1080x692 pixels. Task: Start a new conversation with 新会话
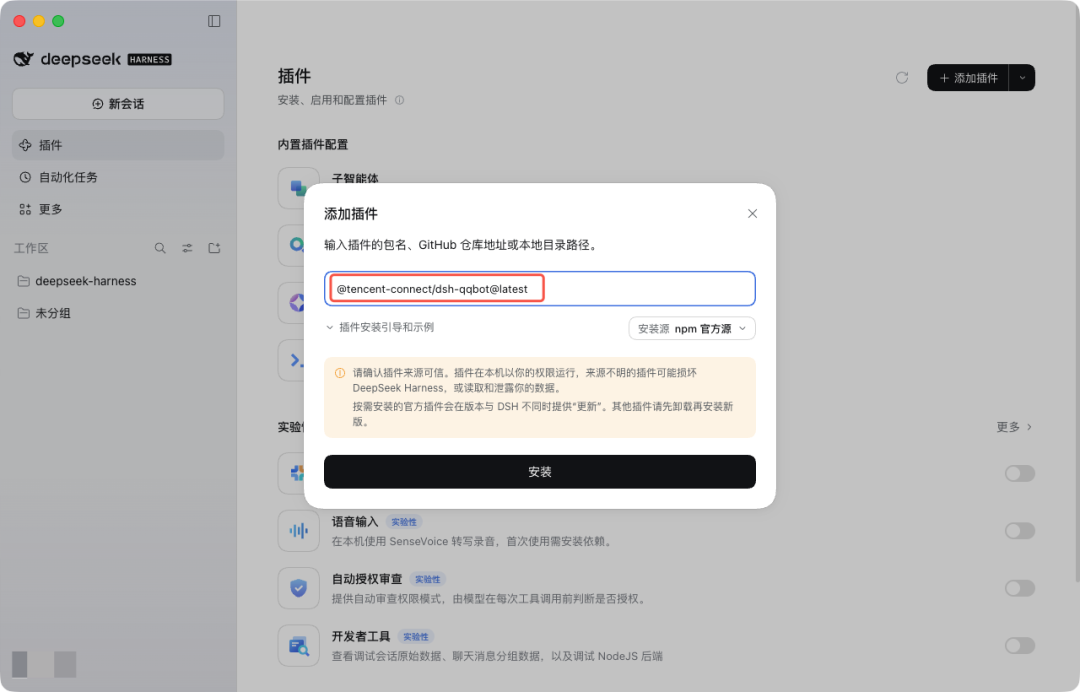coord(118,104)
